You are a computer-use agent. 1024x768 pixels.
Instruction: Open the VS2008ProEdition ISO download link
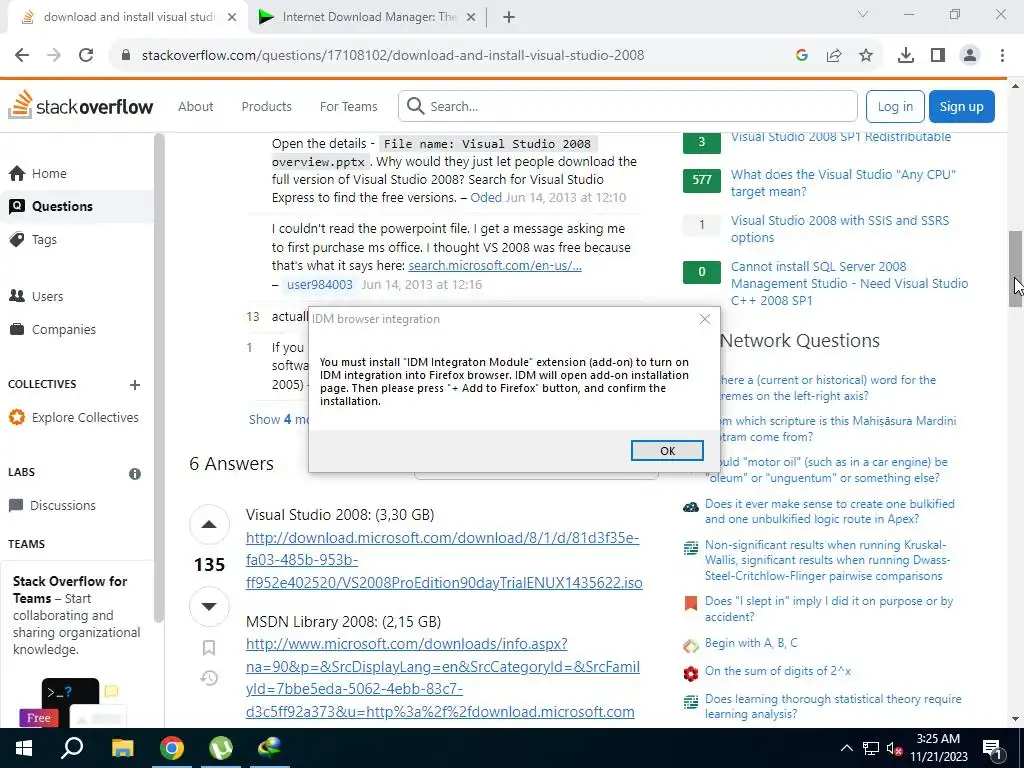pos(444,560)
